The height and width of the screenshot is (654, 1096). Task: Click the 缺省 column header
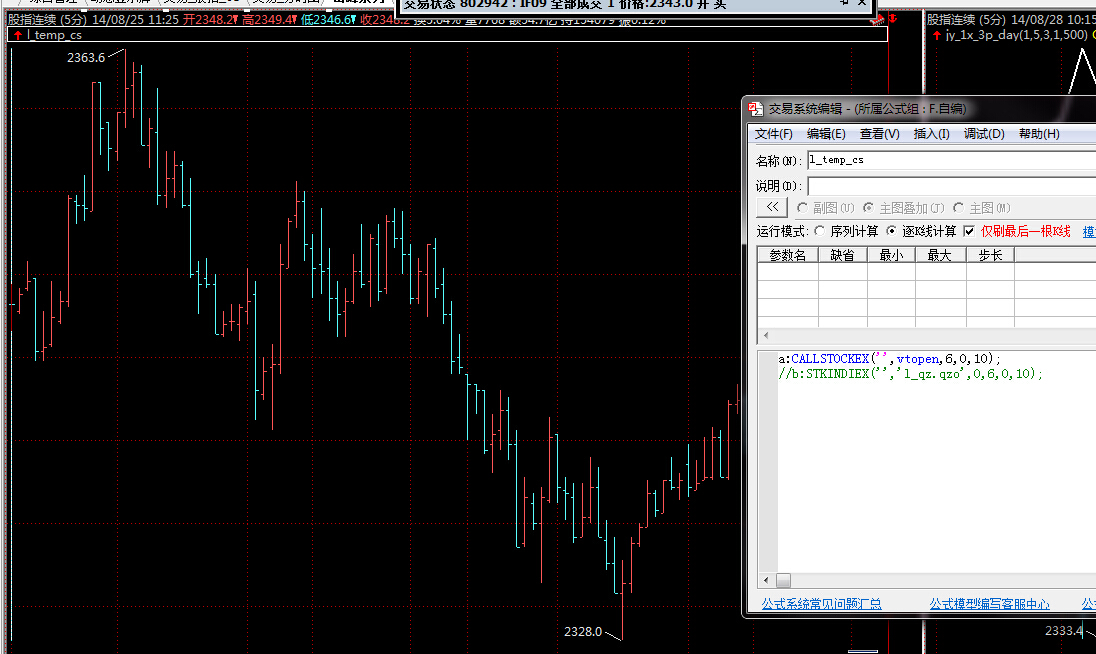(x=842, y=255)
